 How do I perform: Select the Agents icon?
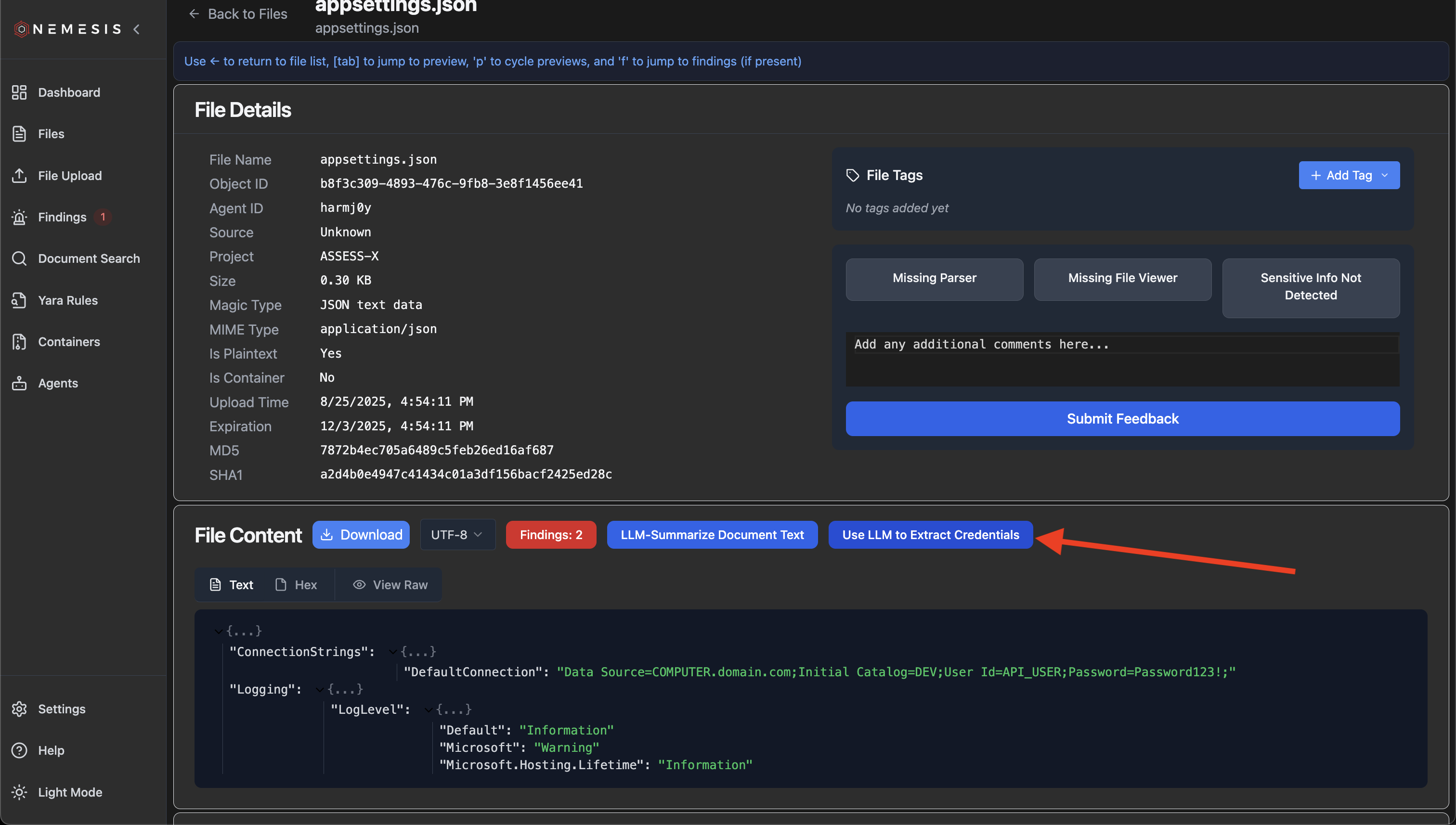click(58, 383)
